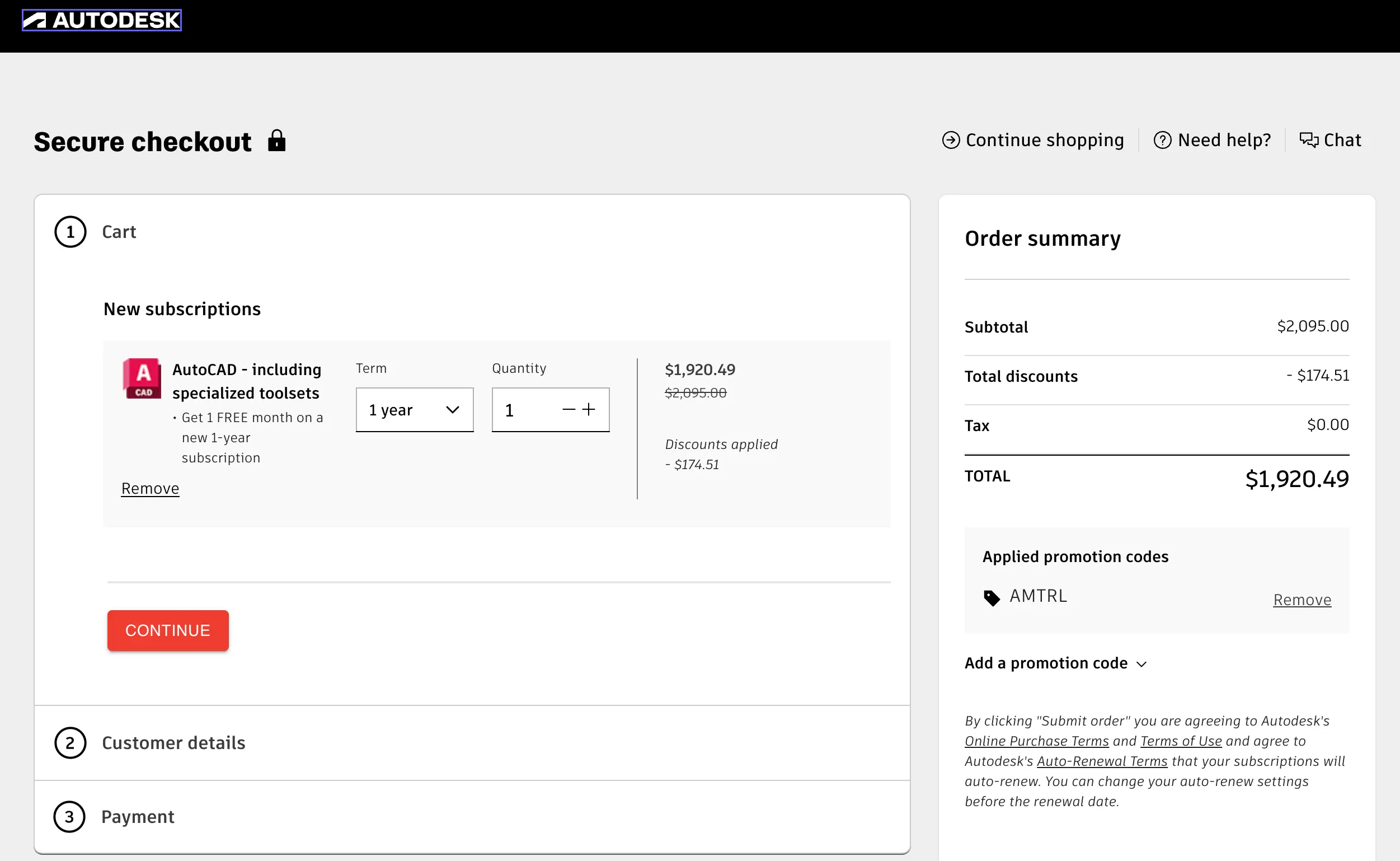Image resolution: width=1400 pixels, height=861 pixels.
Task: Remove the AMTRL promotion code
Action: pos(1302,600)
